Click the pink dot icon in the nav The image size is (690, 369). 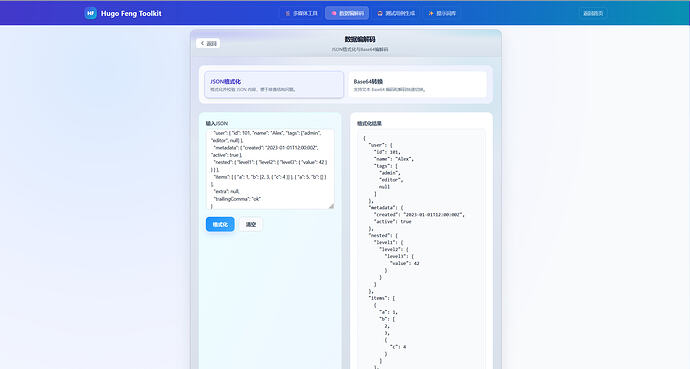click(x=334, y=14)
